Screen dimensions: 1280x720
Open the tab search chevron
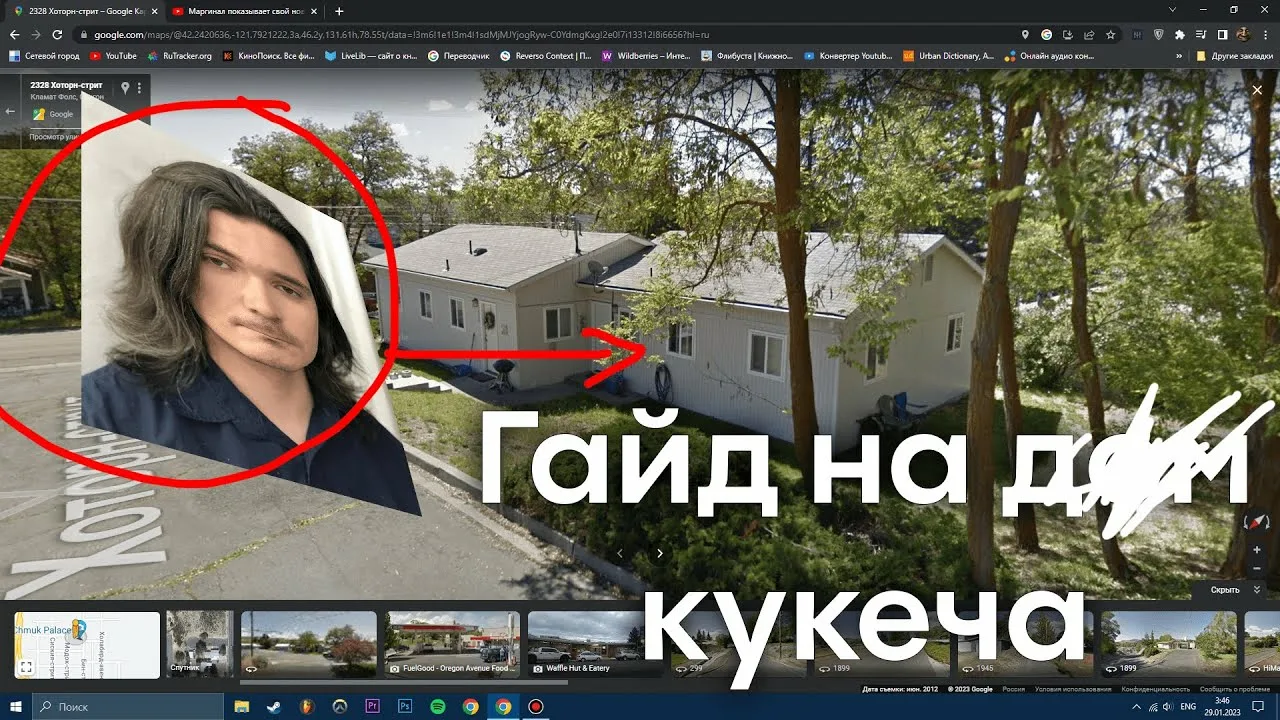(1172, 10)
